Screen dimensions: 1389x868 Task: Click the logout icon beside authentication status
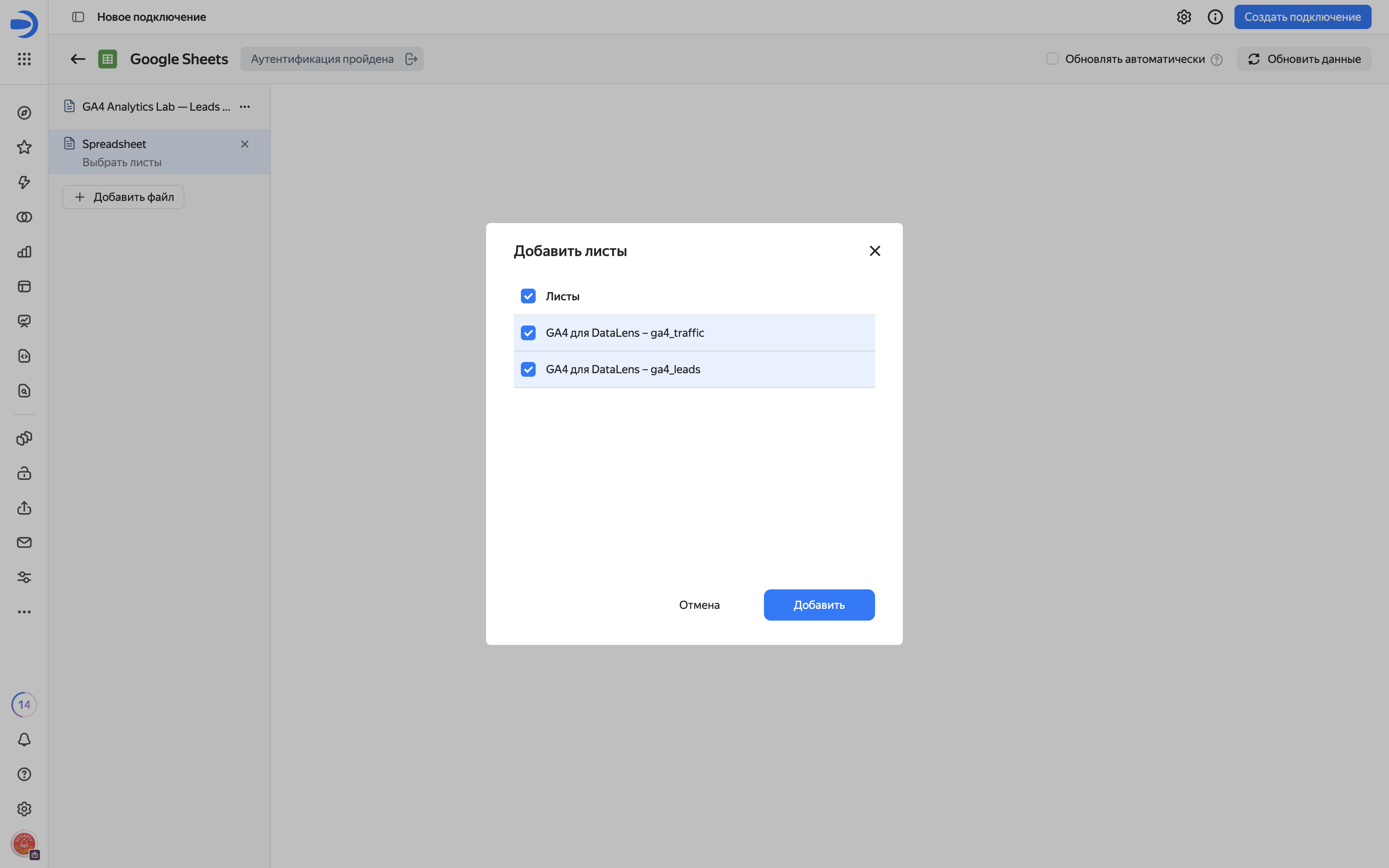pos(411,59)
